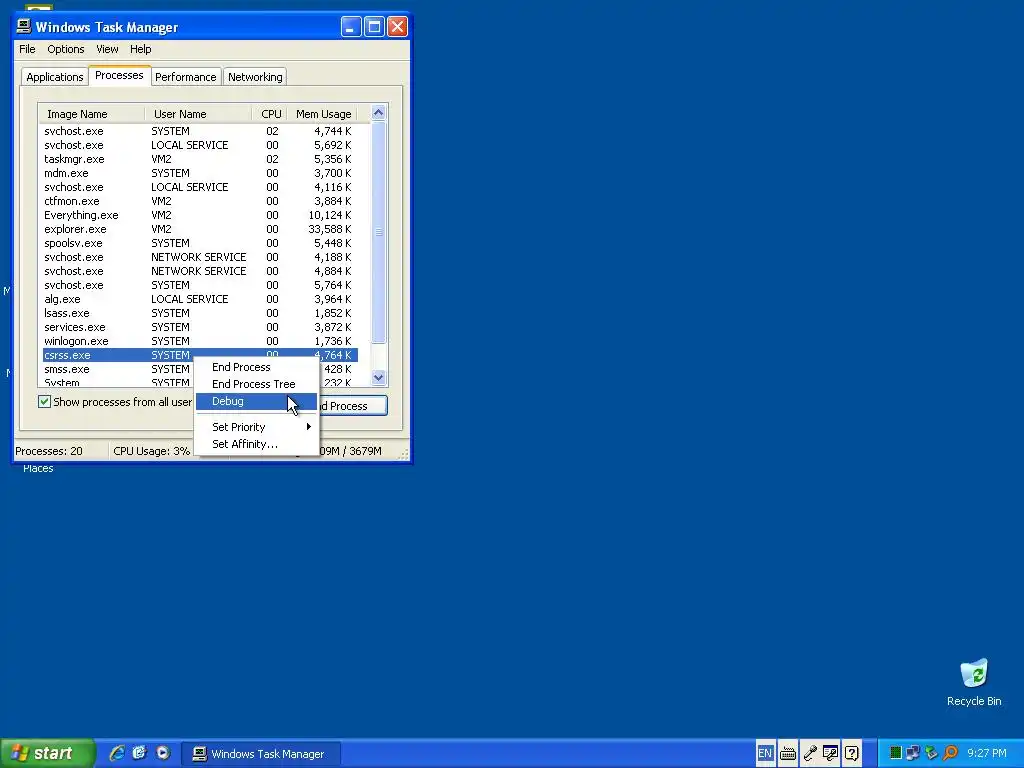Click the process list scrollbar thumb
This screenshot has width=1024, height=768.
coord(378,232)
